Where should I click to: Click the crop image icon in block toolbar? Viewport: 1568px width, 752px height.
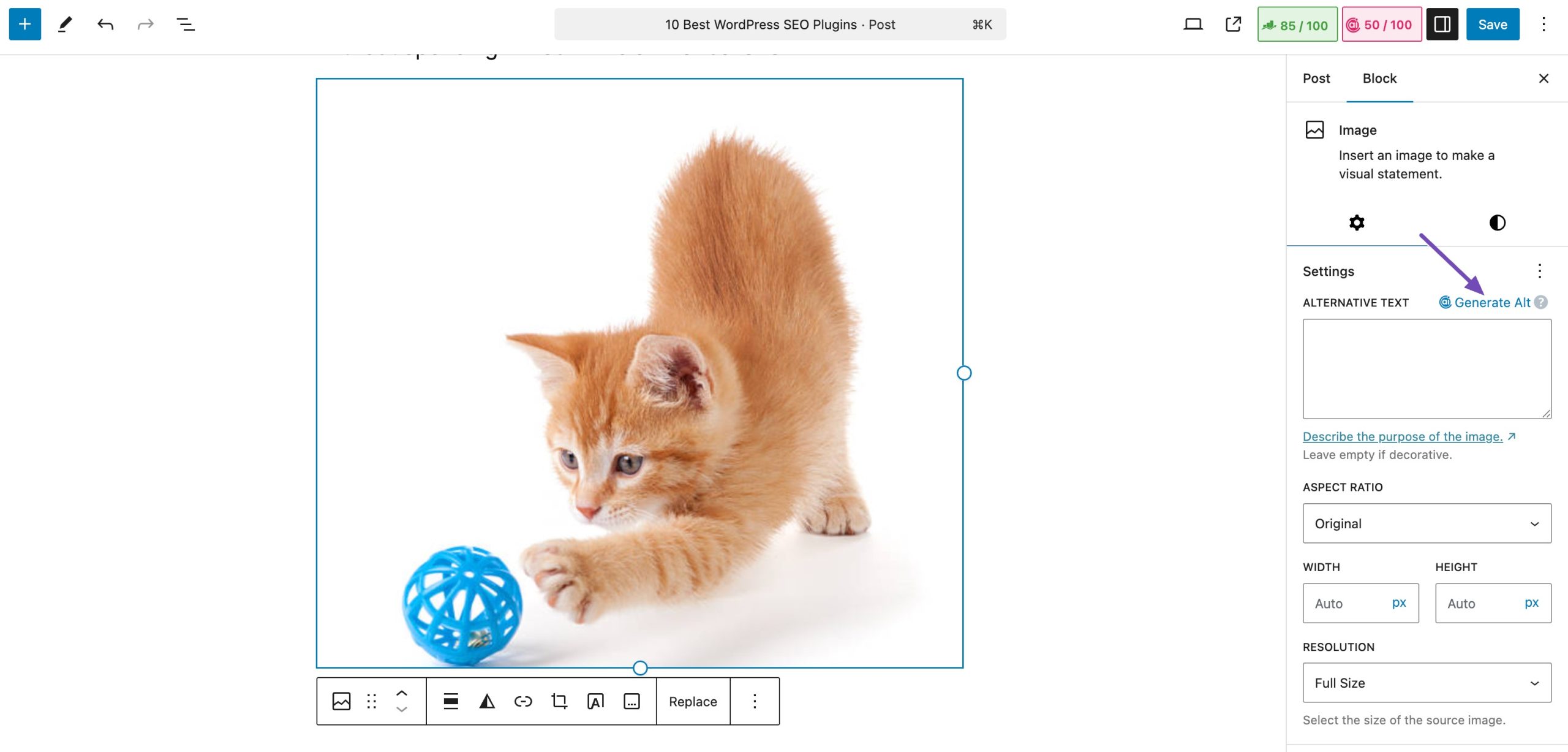tap(559, 701)
